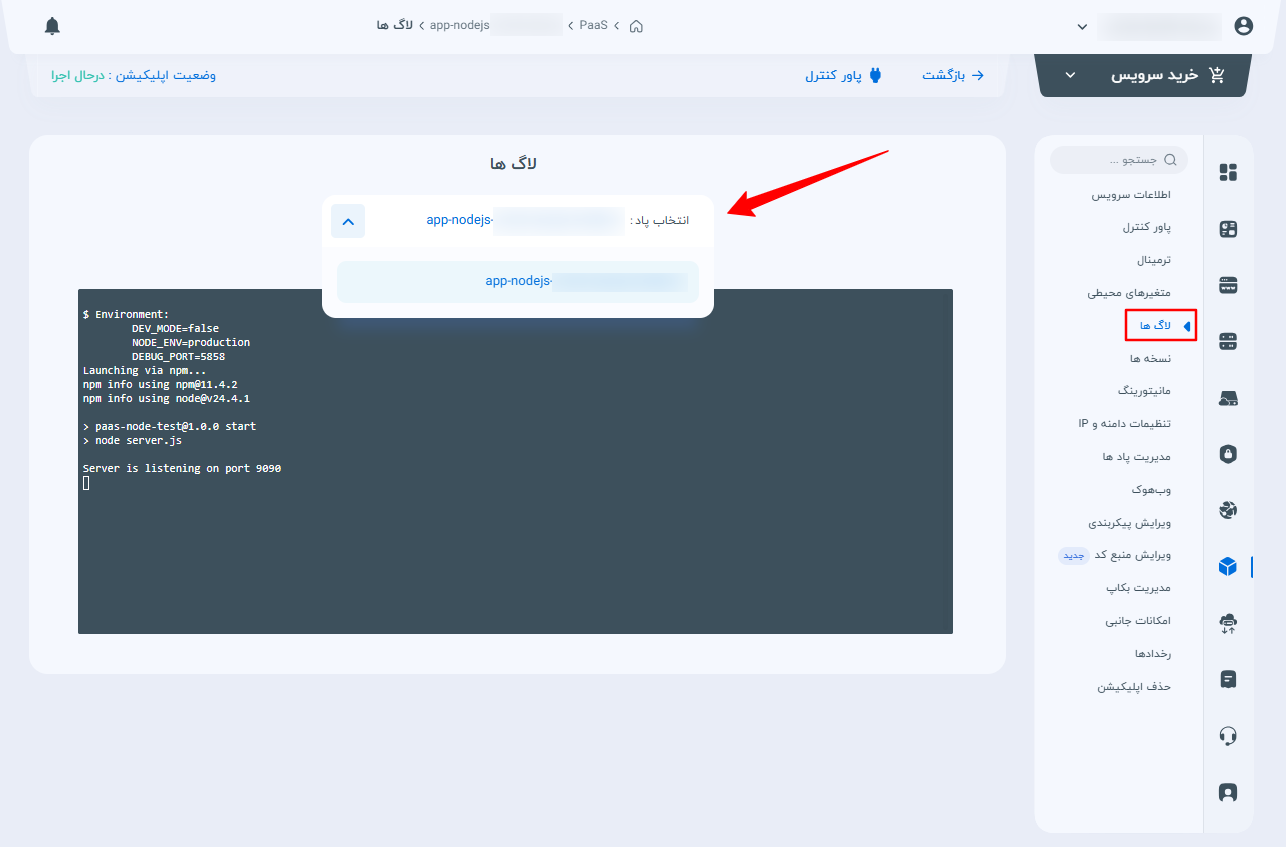Open اطلاعات سرویس menu item
The image size is (1286, 847).
point(1131,195)
